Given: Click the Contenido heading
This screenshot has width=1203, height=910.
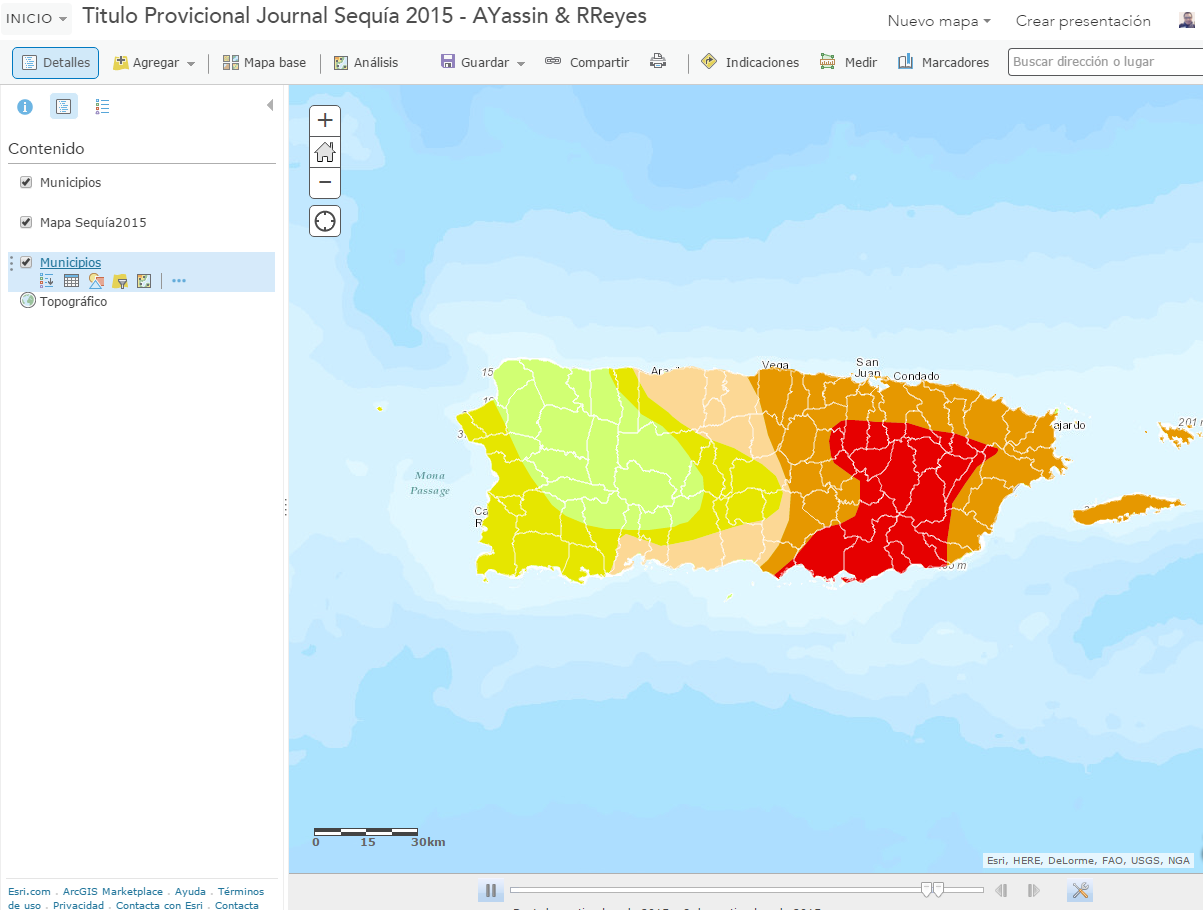Looking at the screenshot, I should [46, 148].
